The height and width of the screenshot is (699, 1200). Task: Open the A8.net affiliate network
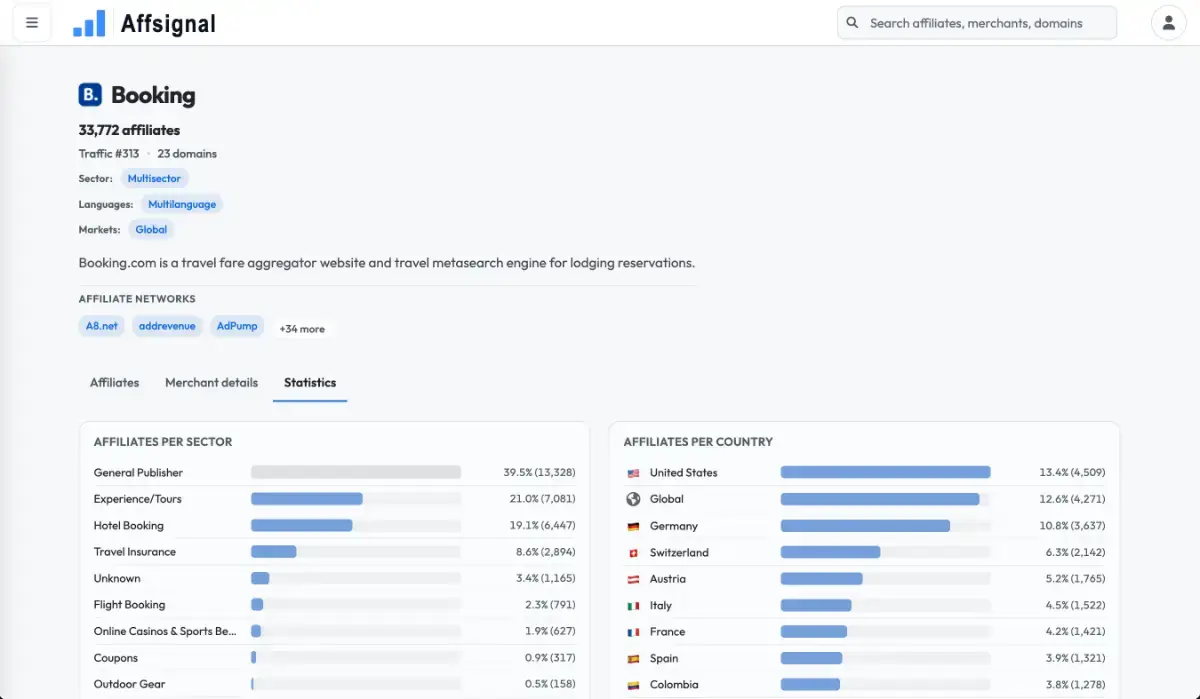[102, 326]
